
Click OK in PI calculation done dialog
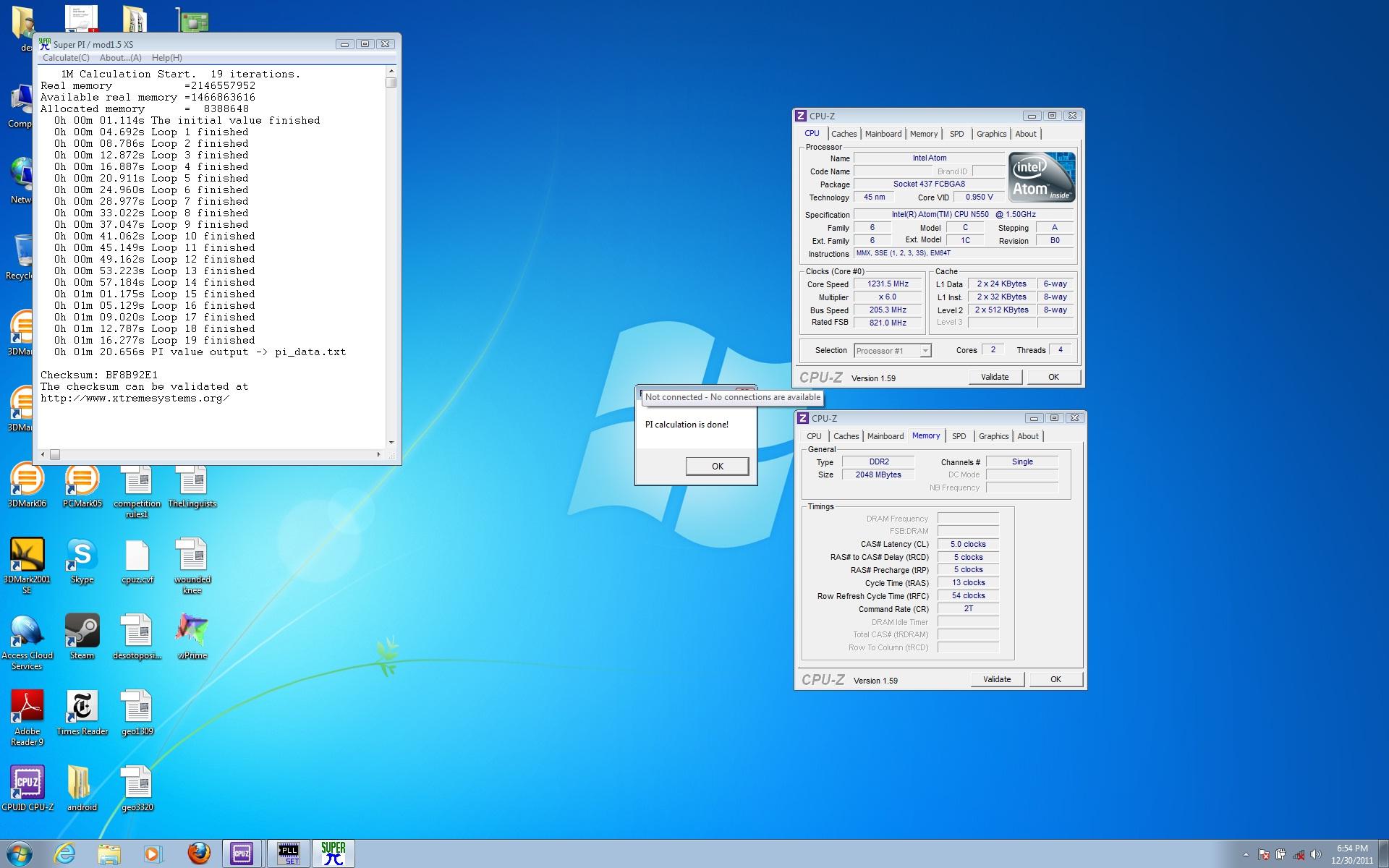click(717, 467)
